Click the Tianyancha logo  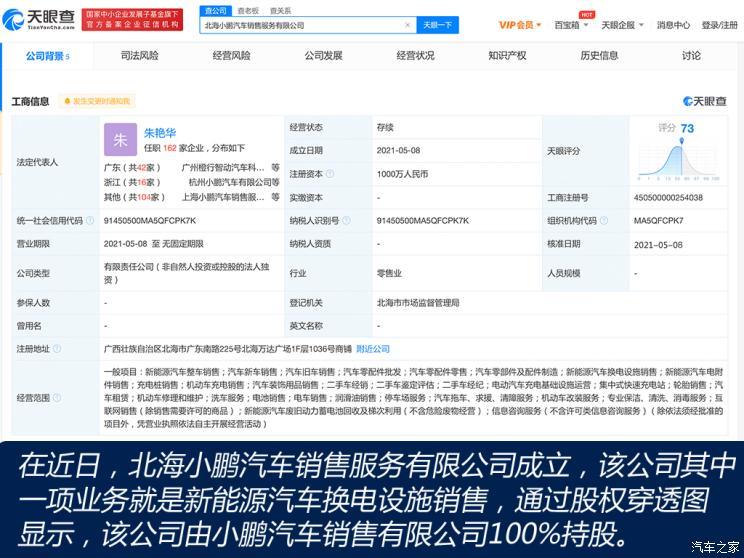click(x=38, y=19)
